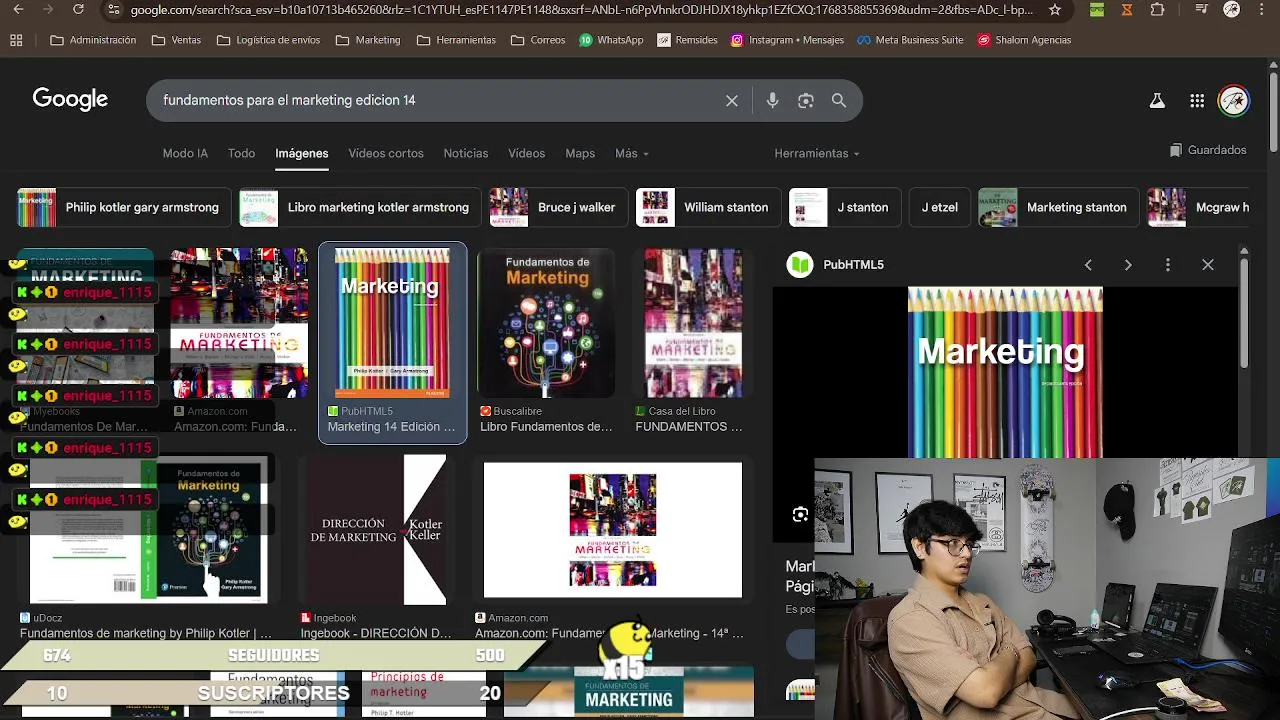This screenshot has width=1280, height=720.
Task: Open the browser extensions puzzle icon
Action: point(1157,10)
